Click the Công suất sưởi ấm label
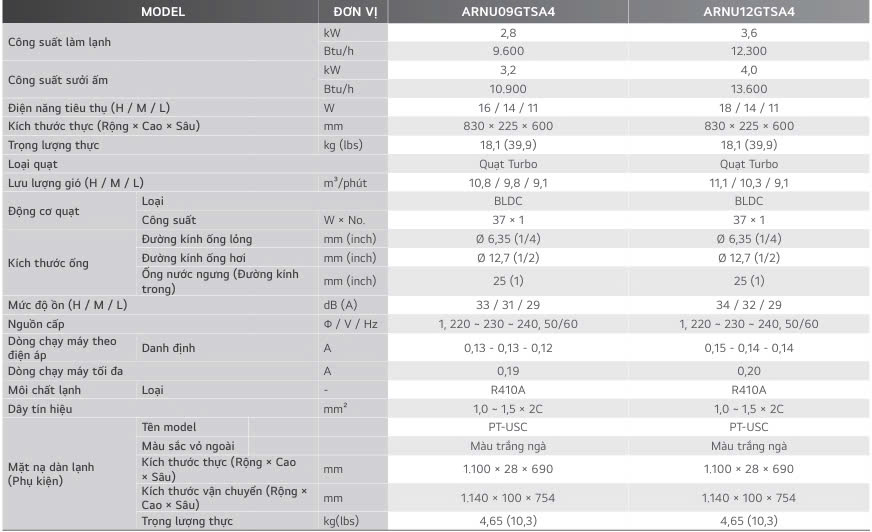Image resolution: width=872 pixels, height=532 pixels. coord(58,80)
